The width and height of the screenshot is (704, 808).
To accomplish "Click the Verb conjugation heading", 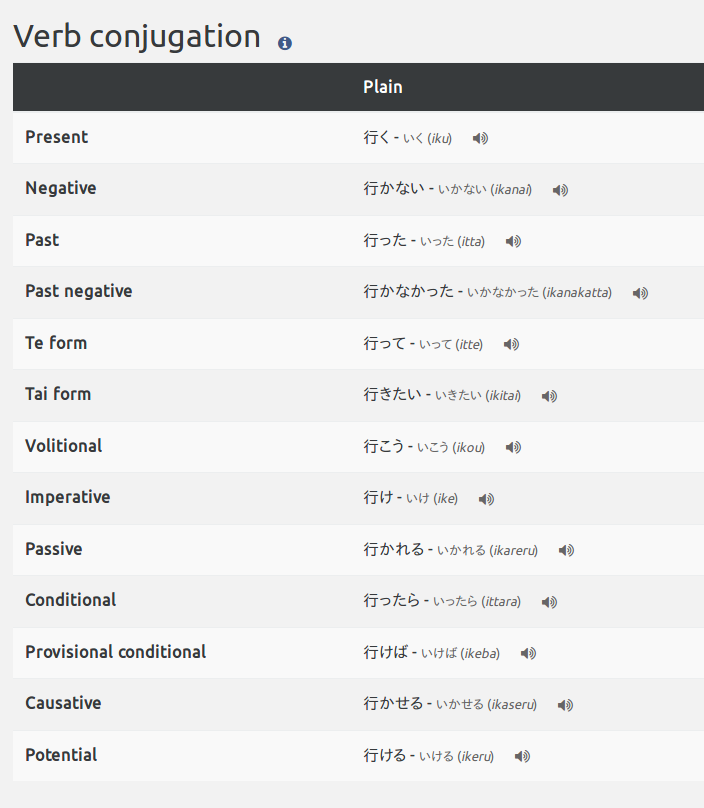I will [137, 37].
